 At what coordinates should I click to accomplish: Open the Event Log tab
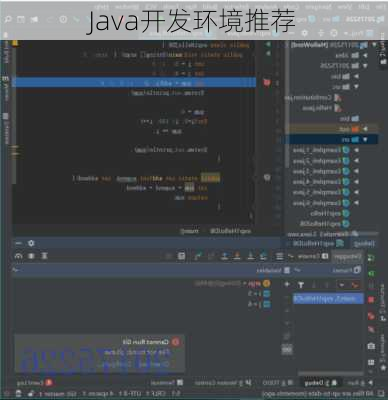35,383
